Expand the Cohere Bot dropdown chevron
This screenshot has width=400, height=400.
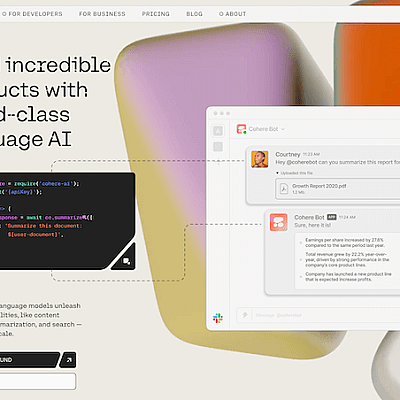coord(283,129)
